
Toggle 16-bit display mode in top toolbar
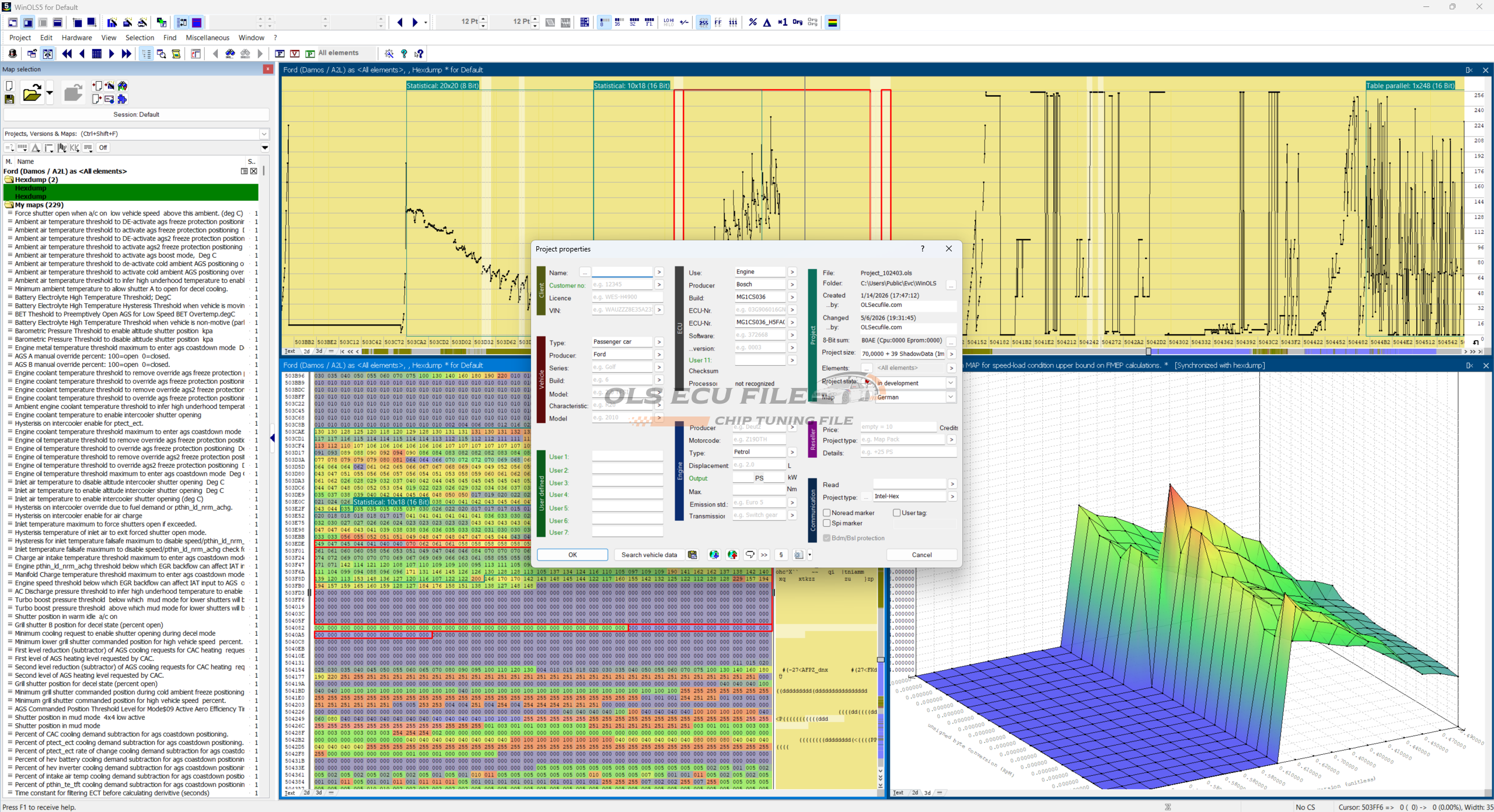(x=619, y=23)
